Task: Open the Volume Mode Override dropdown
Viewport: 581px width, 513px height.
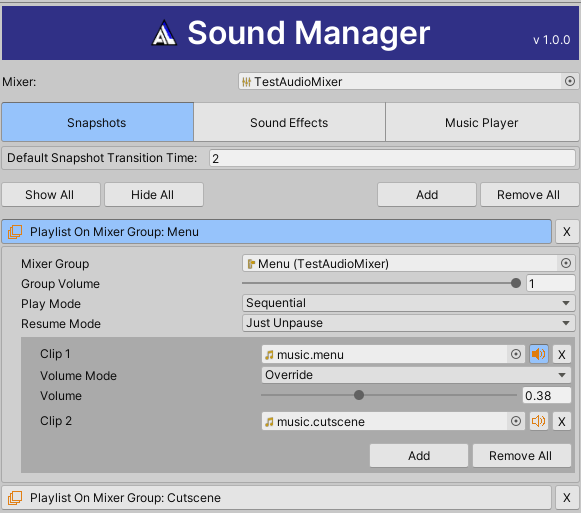Action: [416, 375]
